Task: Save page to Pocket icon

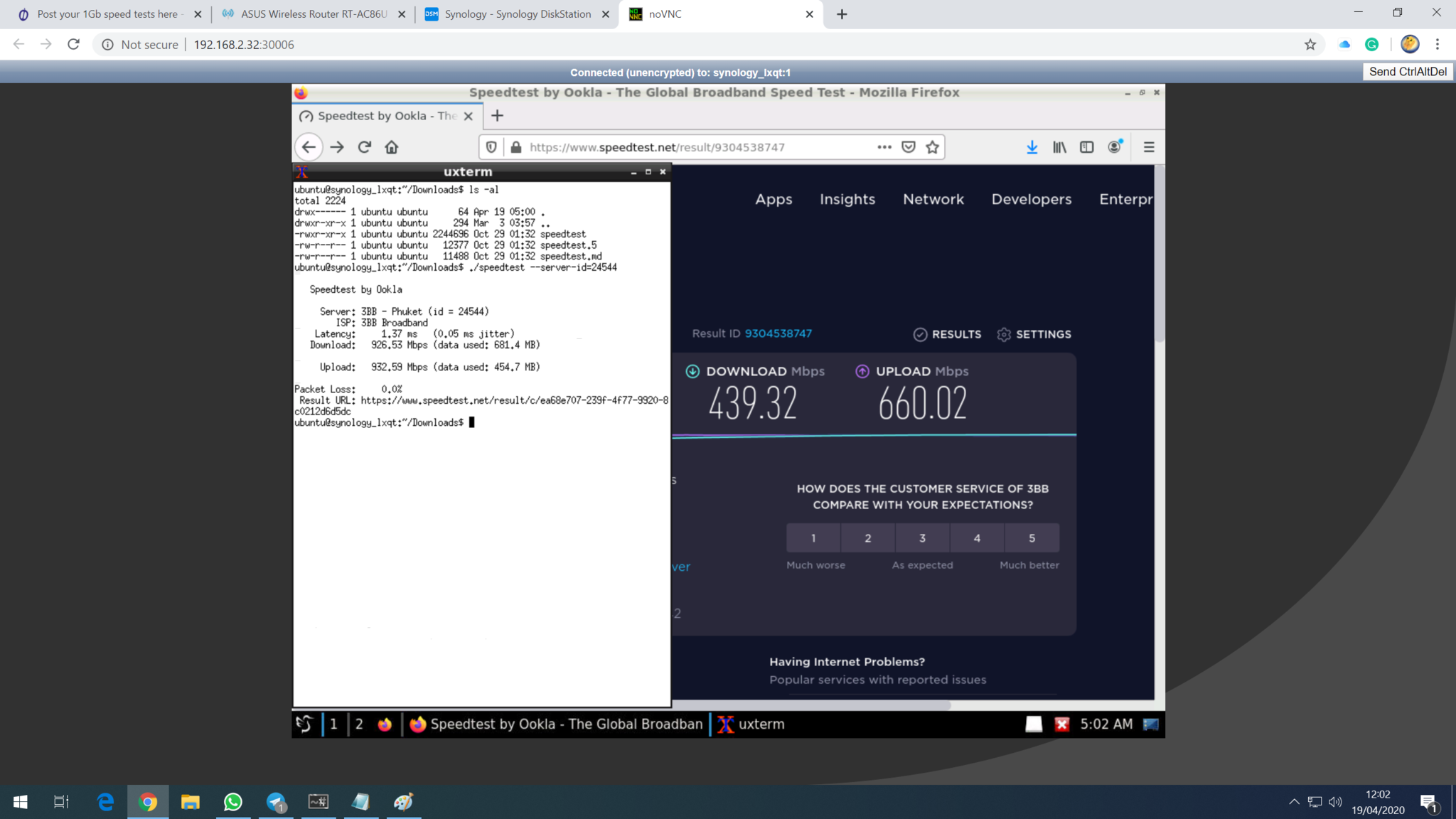Action: click(909, 147)
